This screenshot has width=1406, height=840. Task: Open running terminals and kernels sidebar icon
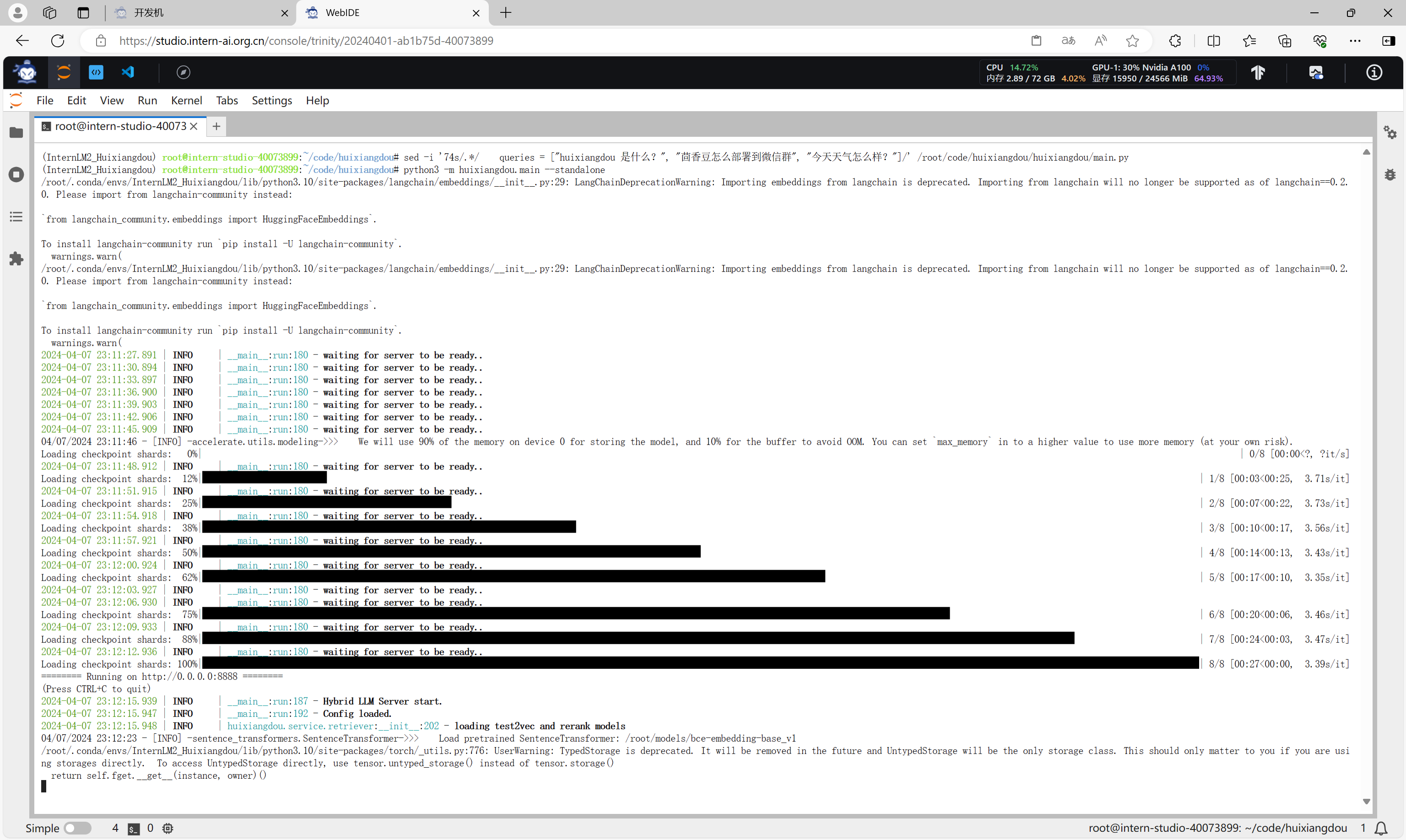16,174
